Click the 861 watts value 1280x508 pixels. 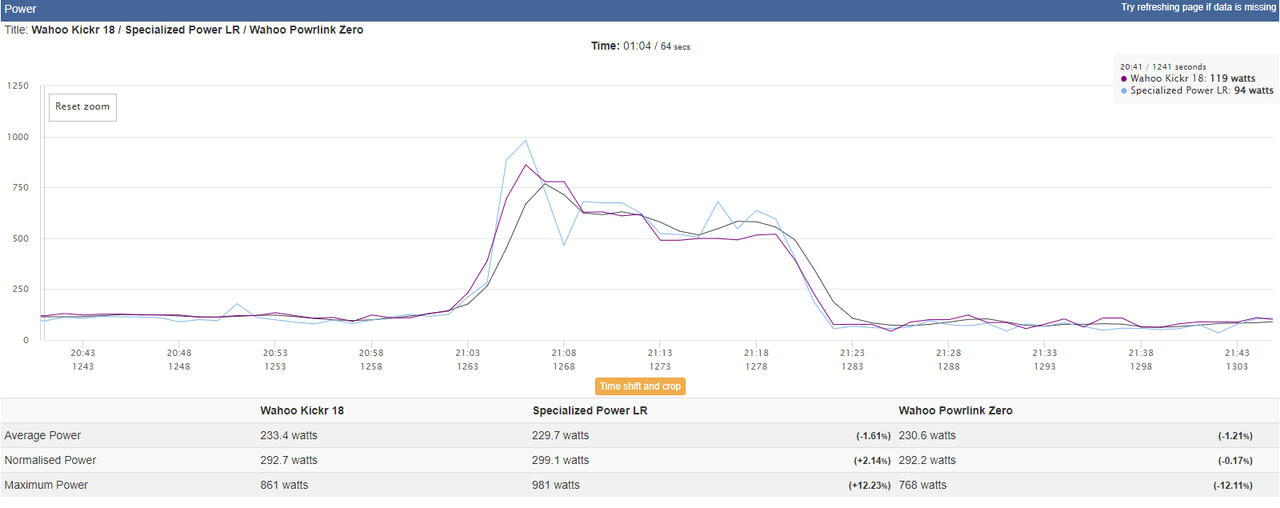tap(284, 485)
